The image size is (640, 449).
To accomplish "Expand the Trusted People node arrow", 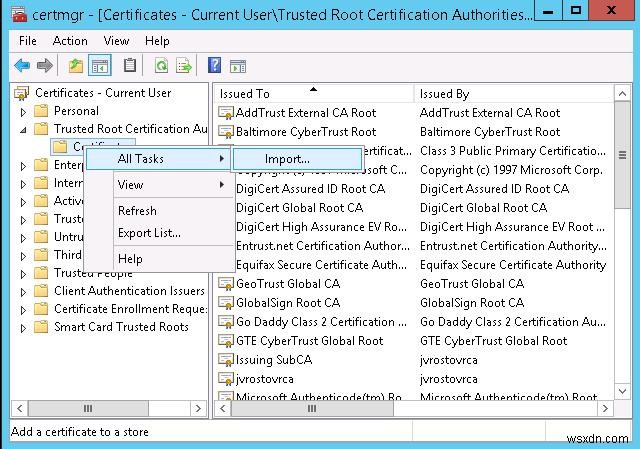I will tap(23, 274).
